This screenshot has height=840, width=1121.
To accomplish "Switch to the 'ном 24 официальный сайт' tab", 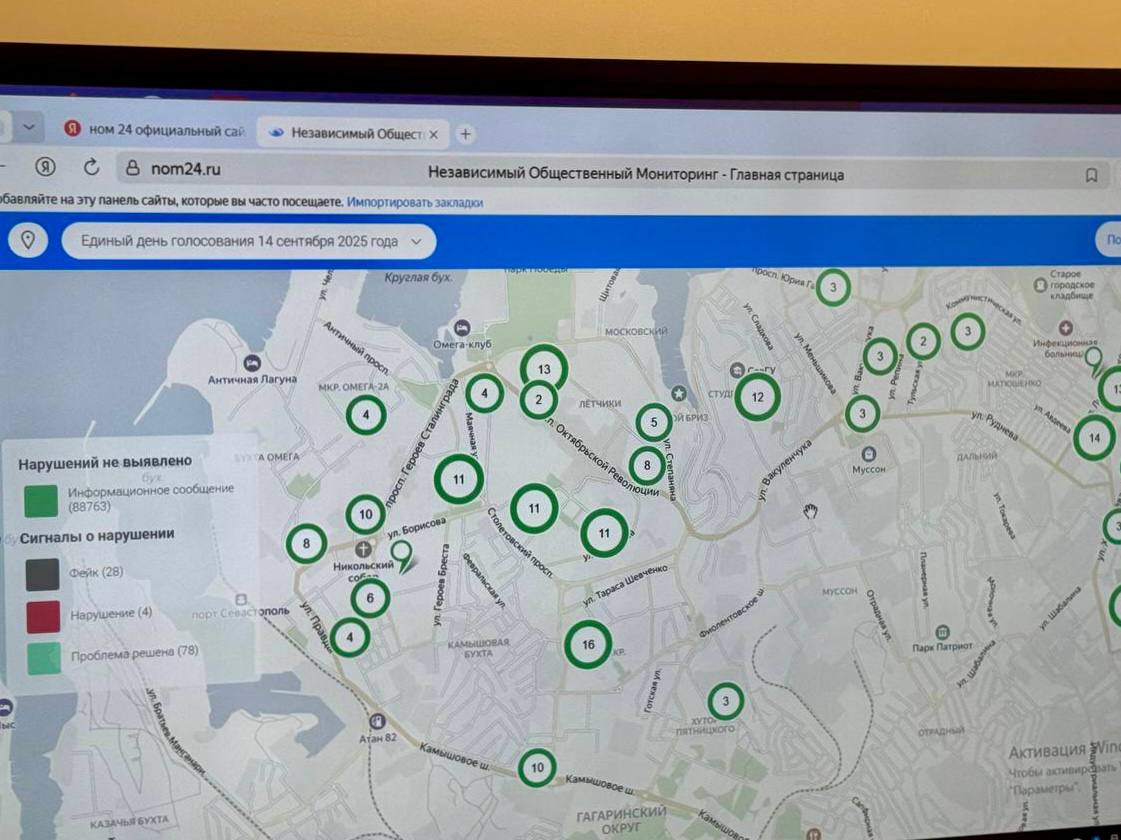I will point(155,131).
